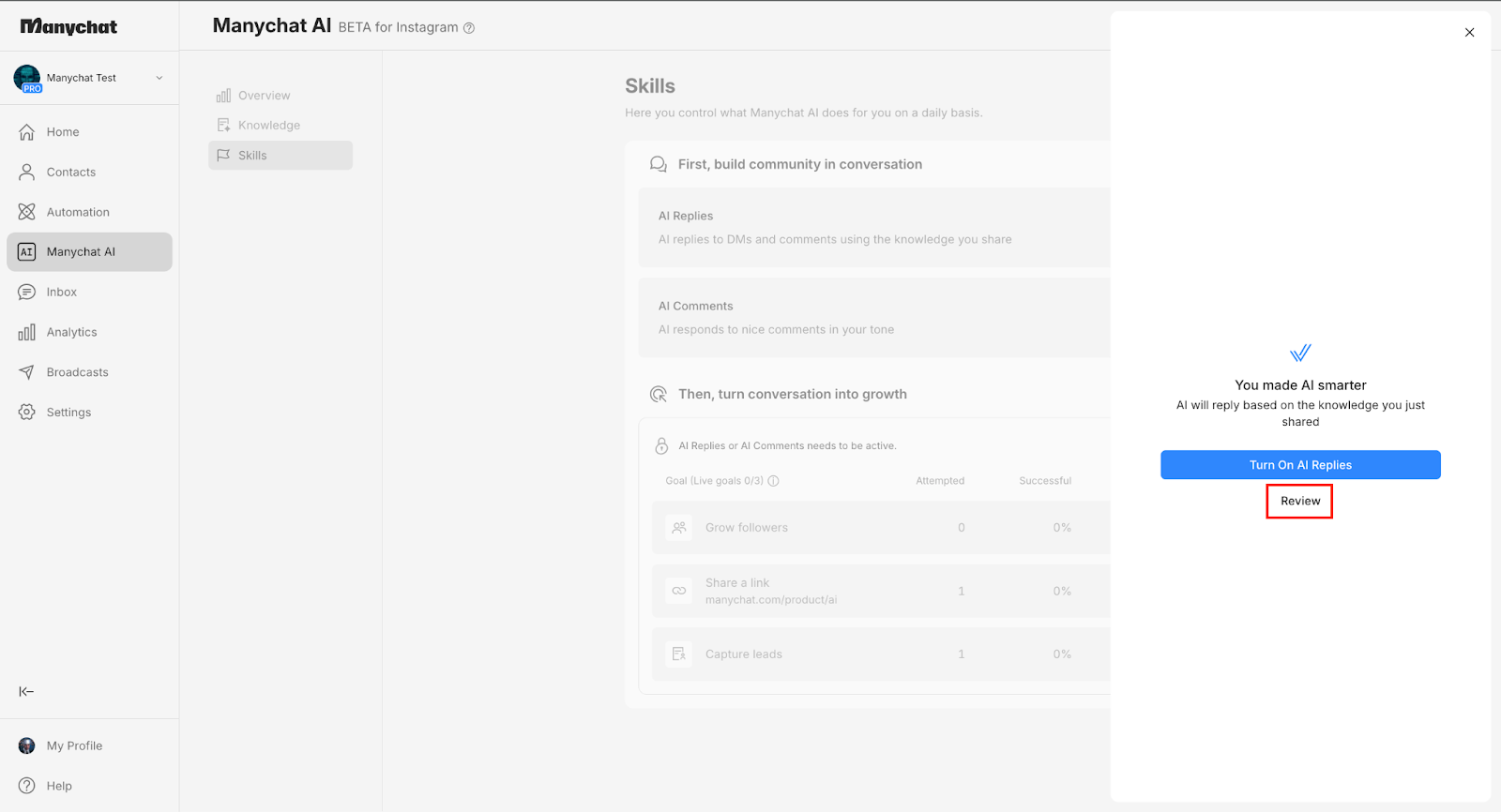Open the Help menu item
This screenshot has height=812, width=1501.
[59, 787]
